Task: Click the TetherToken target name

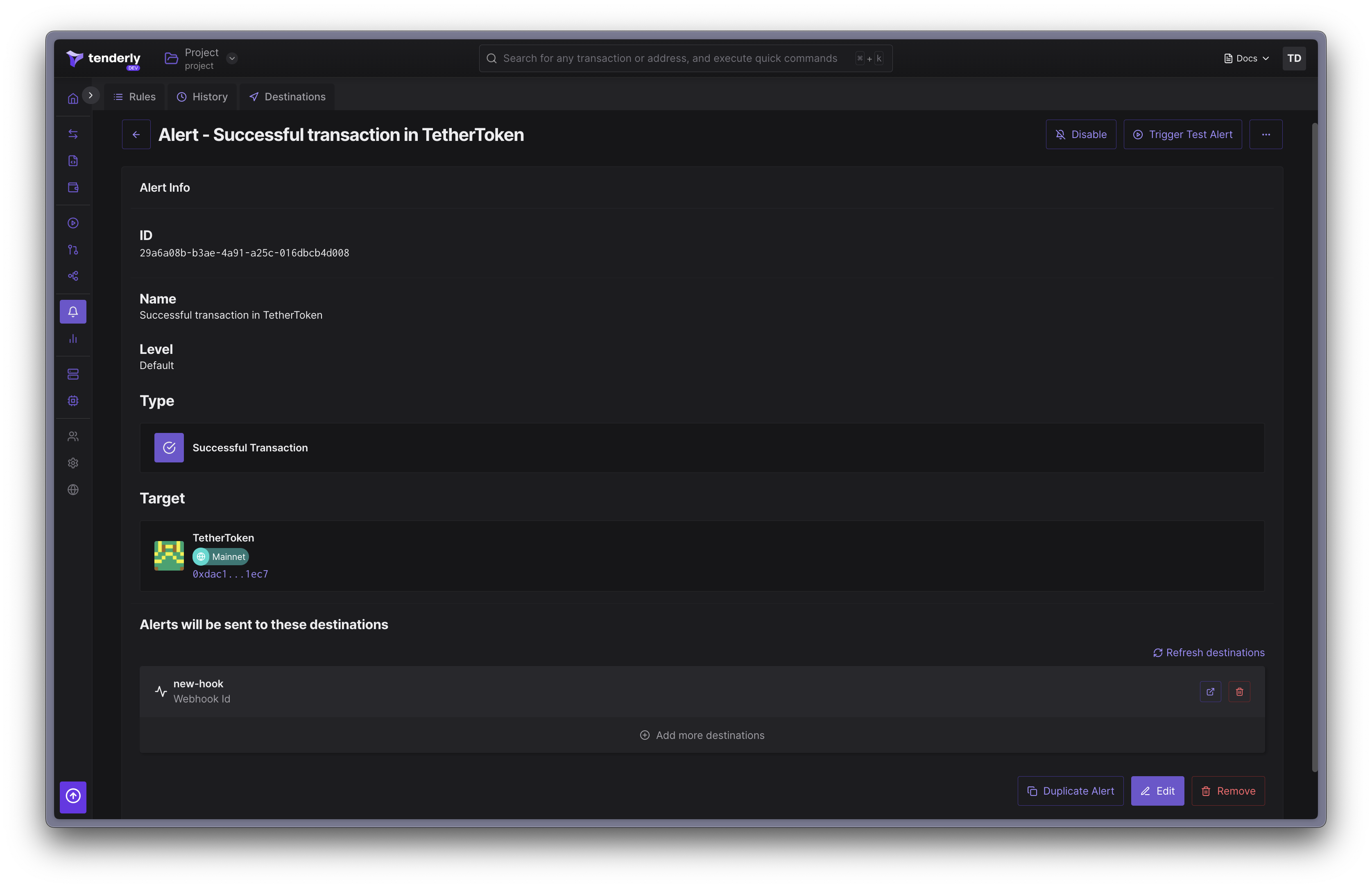Action: pyautogui.click(x=223, y=538)
